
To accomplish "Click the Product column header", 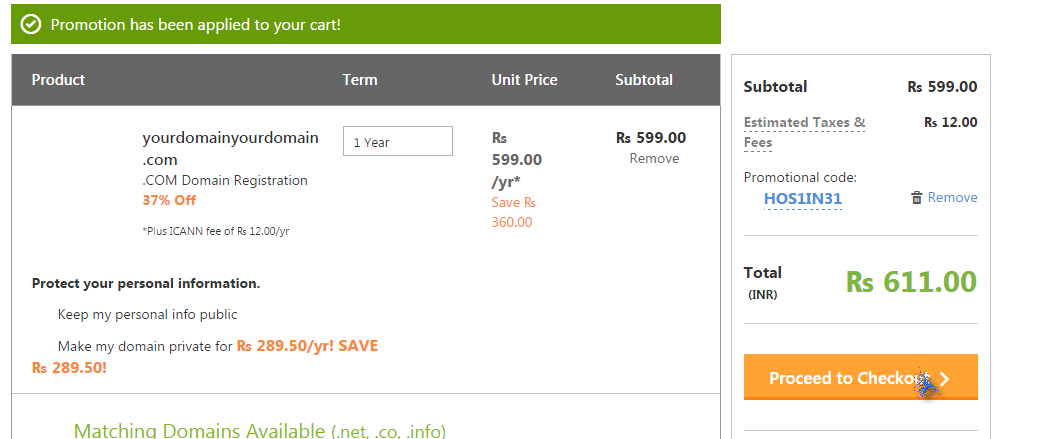I will pyautogui.click(x=58, y=80).
